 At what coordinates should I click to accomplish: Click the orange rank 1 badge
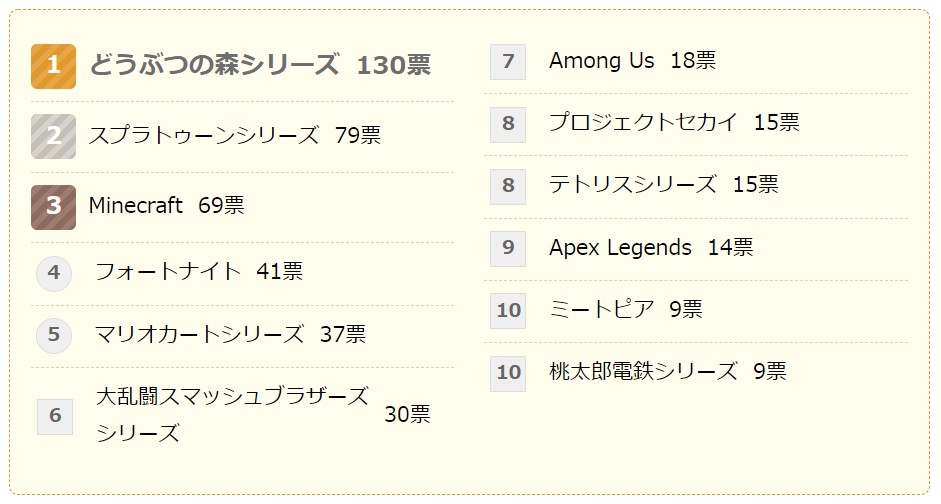coord(53,66)
